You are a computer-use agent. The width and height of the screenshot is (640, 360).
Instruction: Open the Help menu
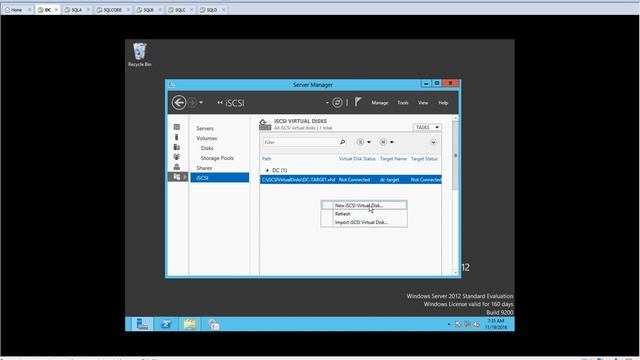pyautogui.click(x=443, y=103)
